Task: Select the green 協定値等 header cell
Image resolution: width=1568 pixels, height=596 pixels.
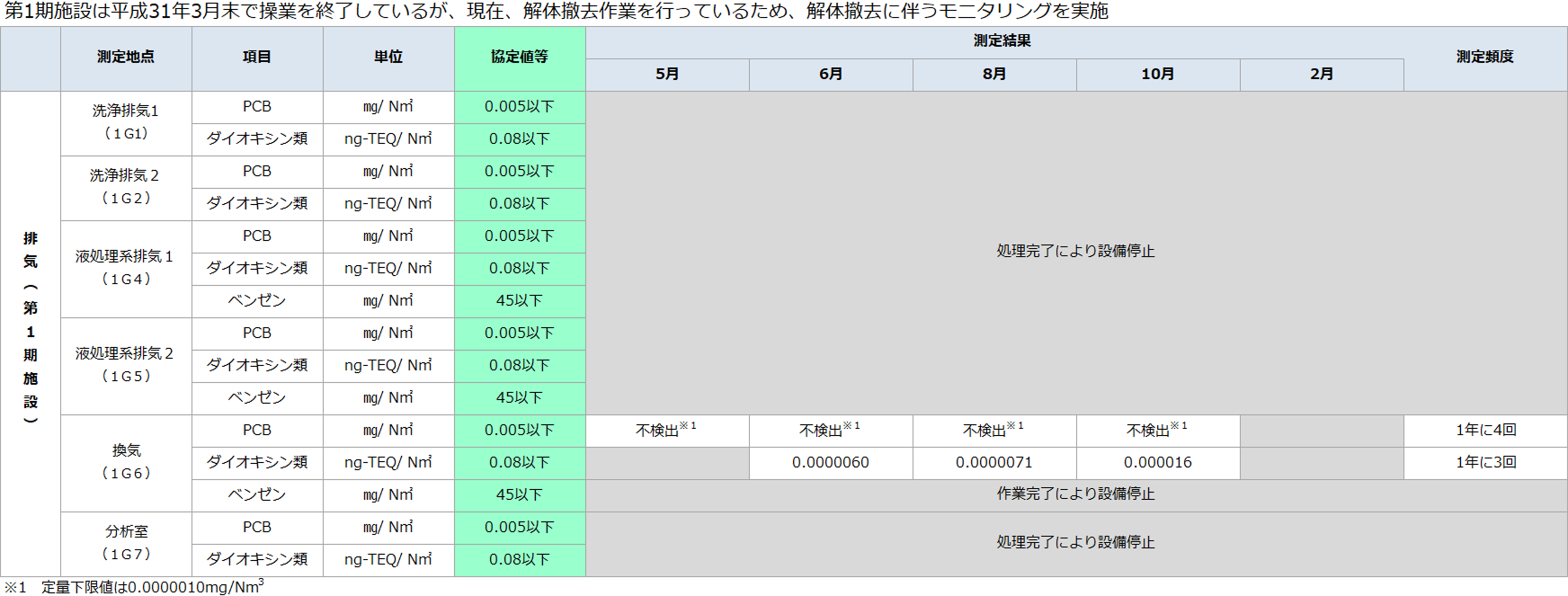Action: (520, 58)
